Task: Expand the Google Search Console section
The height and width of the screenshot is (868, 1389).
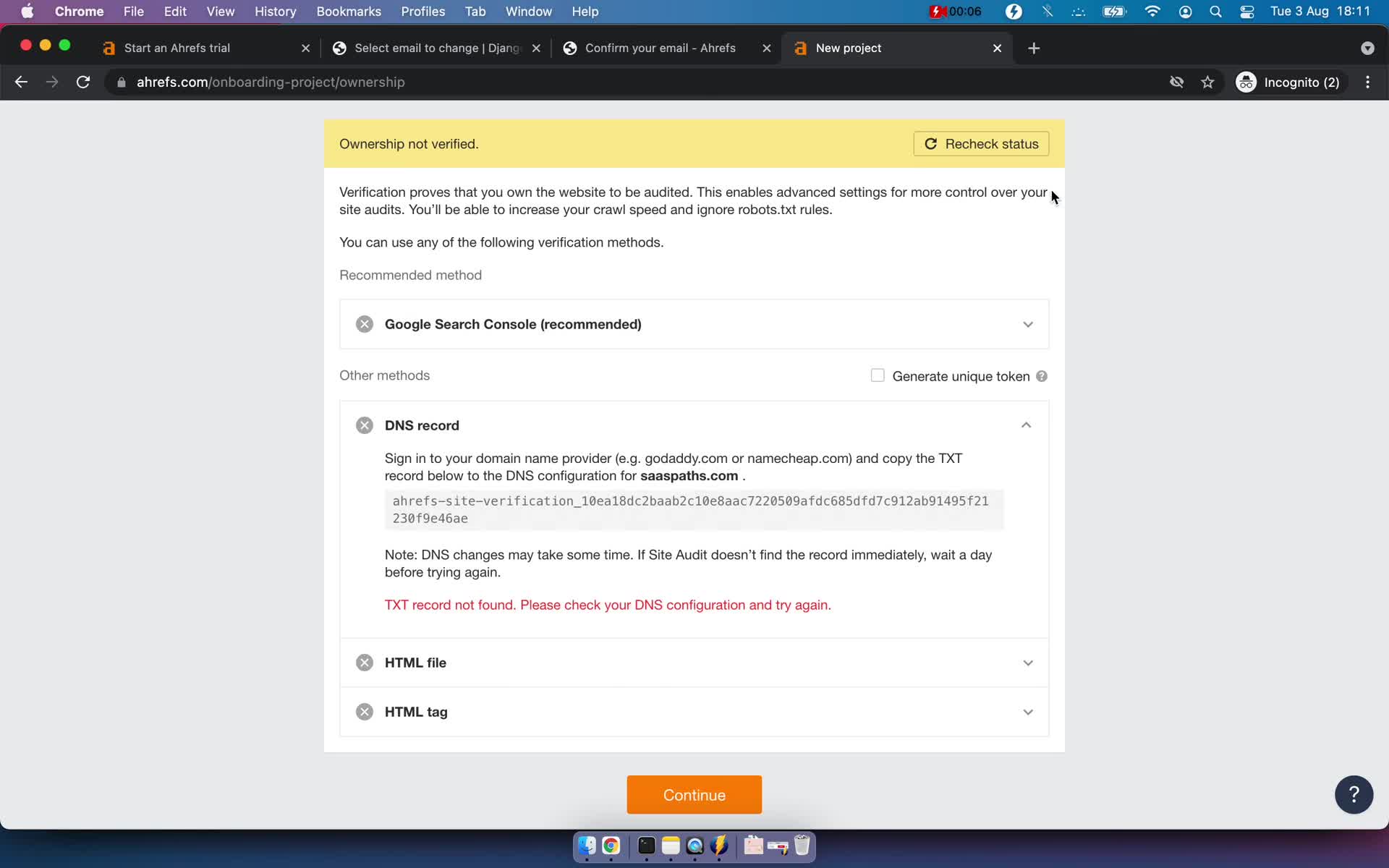Action: [1028, 324]
